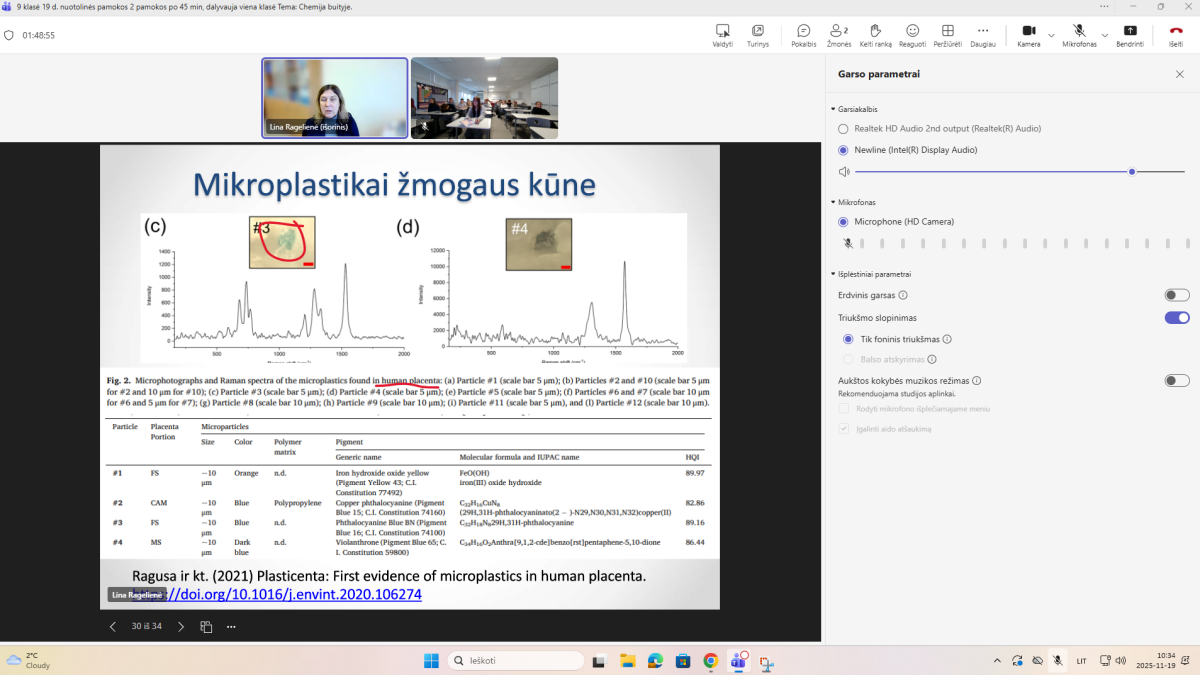
Task: Close the Garso parametrai panel
Action: coord(1179,74)
